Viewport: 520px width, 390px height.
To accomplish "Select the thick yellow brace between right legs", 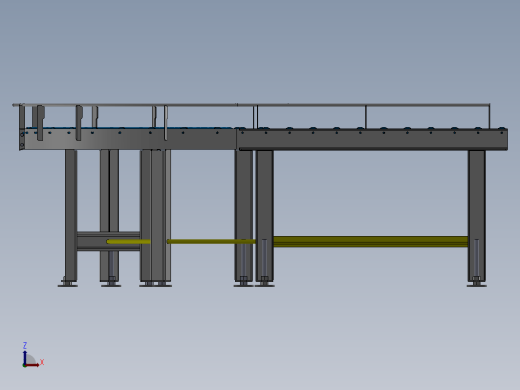I will (371, 242).
